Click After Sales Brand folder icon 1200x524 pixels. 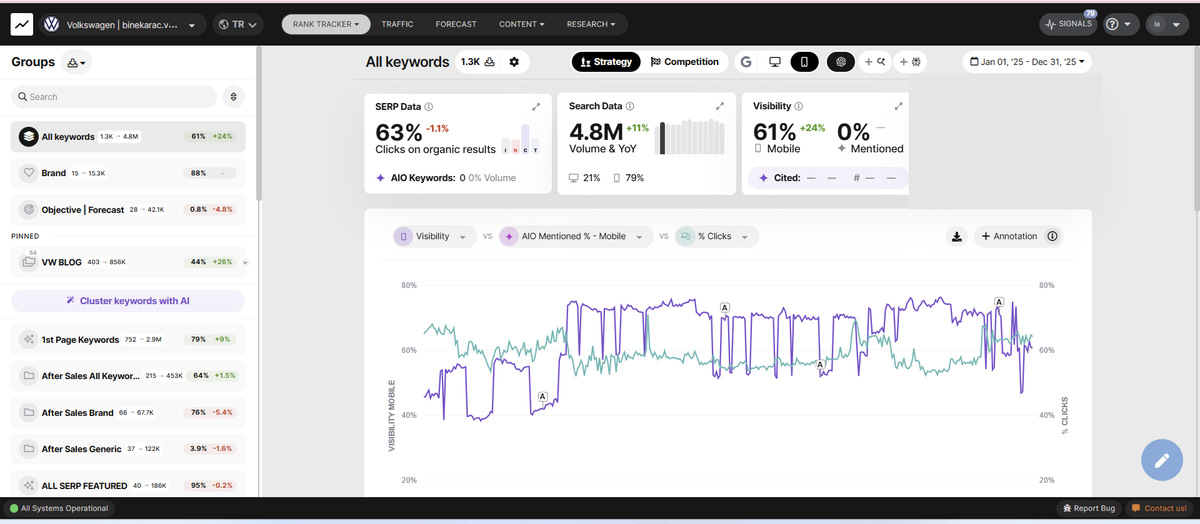29,412
